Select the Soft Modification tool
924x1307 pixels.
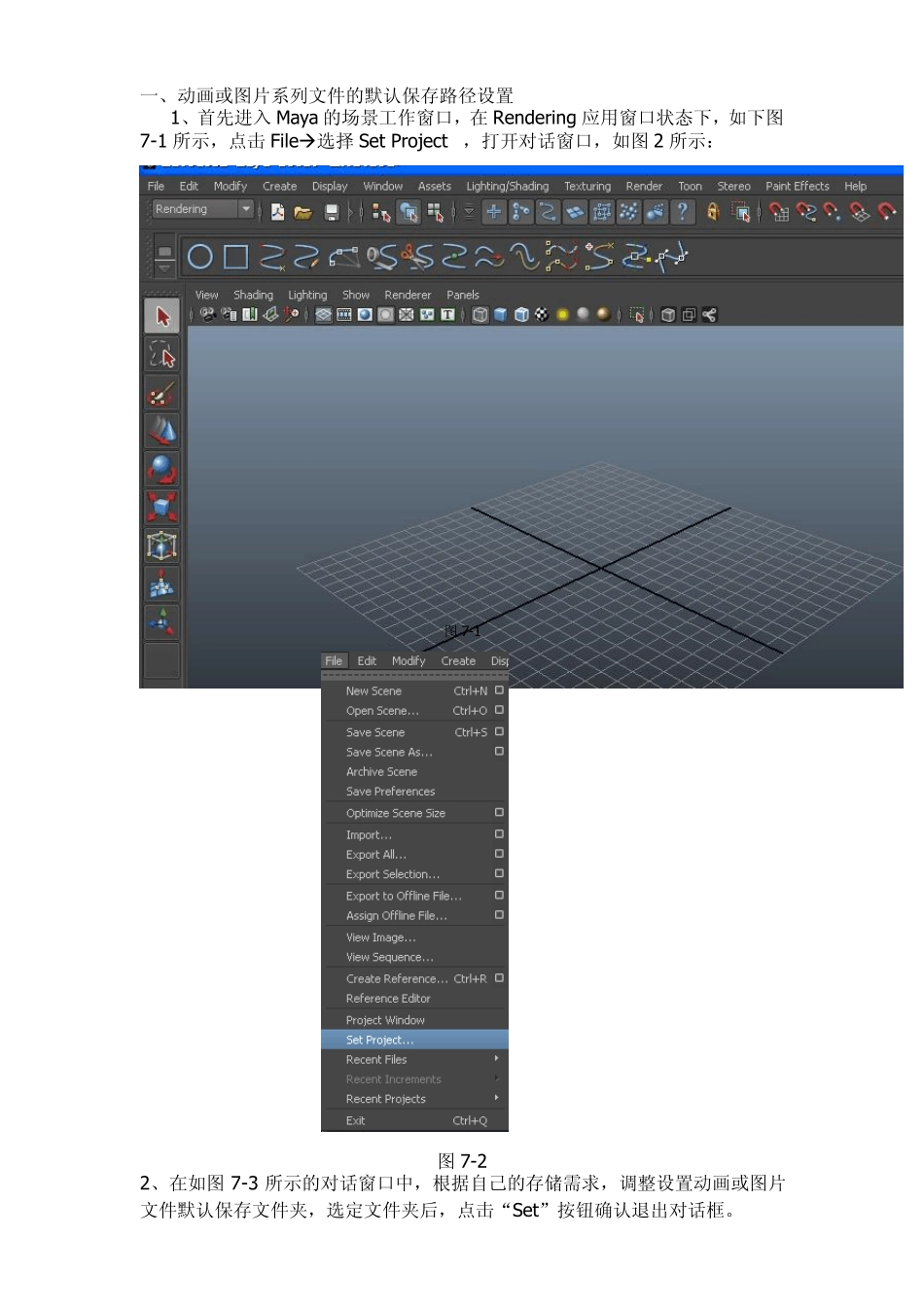[x=162, y=583]
